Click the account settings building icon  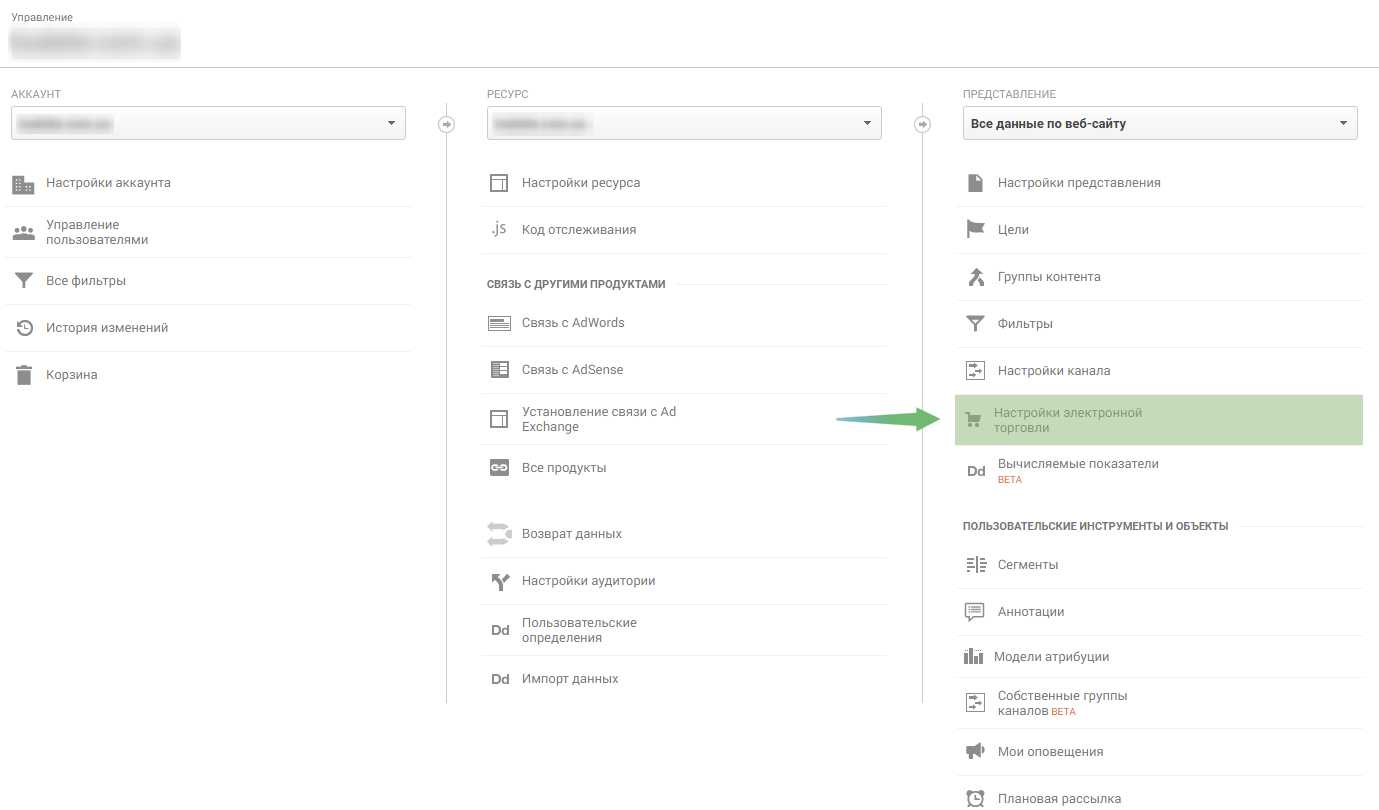(23, 184)
